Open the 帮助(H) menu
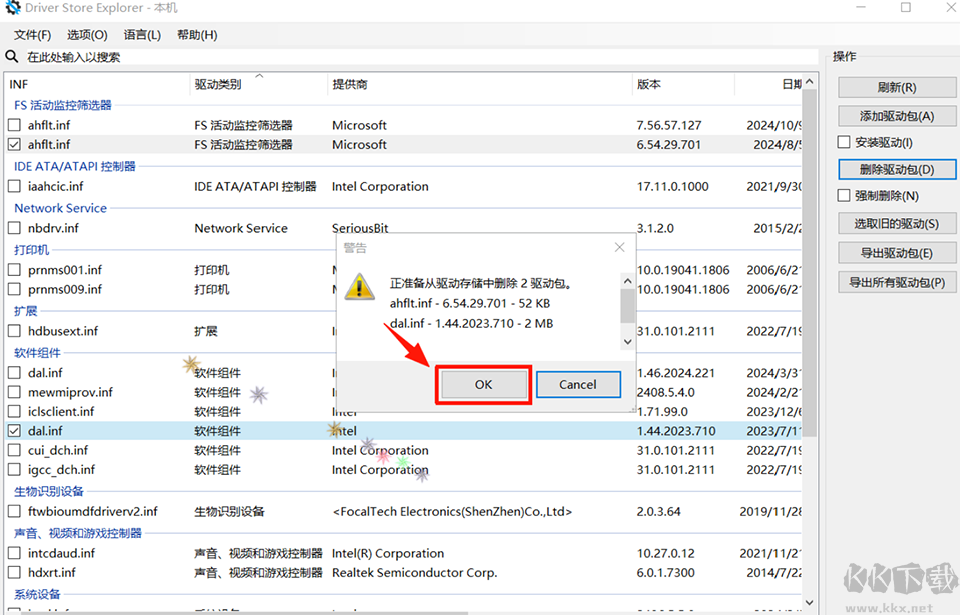Screen dimensions: 960x615 point(197,35)
